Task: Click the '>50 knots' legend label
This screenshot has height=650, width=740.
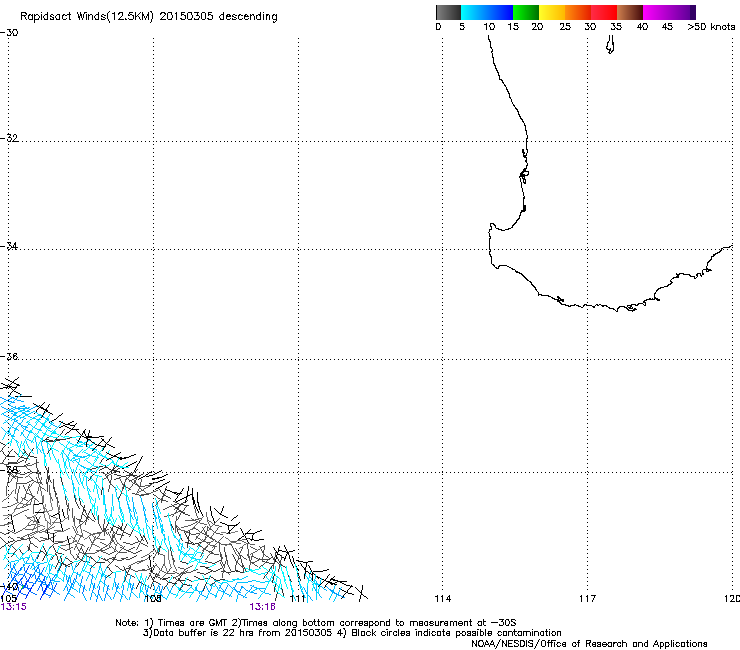Action: point(711,27)
